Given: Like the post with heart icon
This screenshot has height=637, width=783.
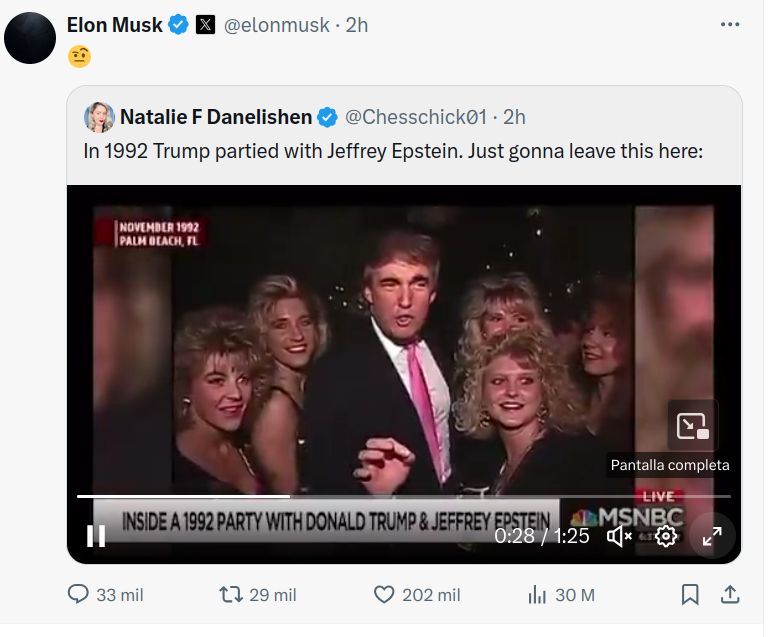Looking at the screenshot, I should (384, 595).
